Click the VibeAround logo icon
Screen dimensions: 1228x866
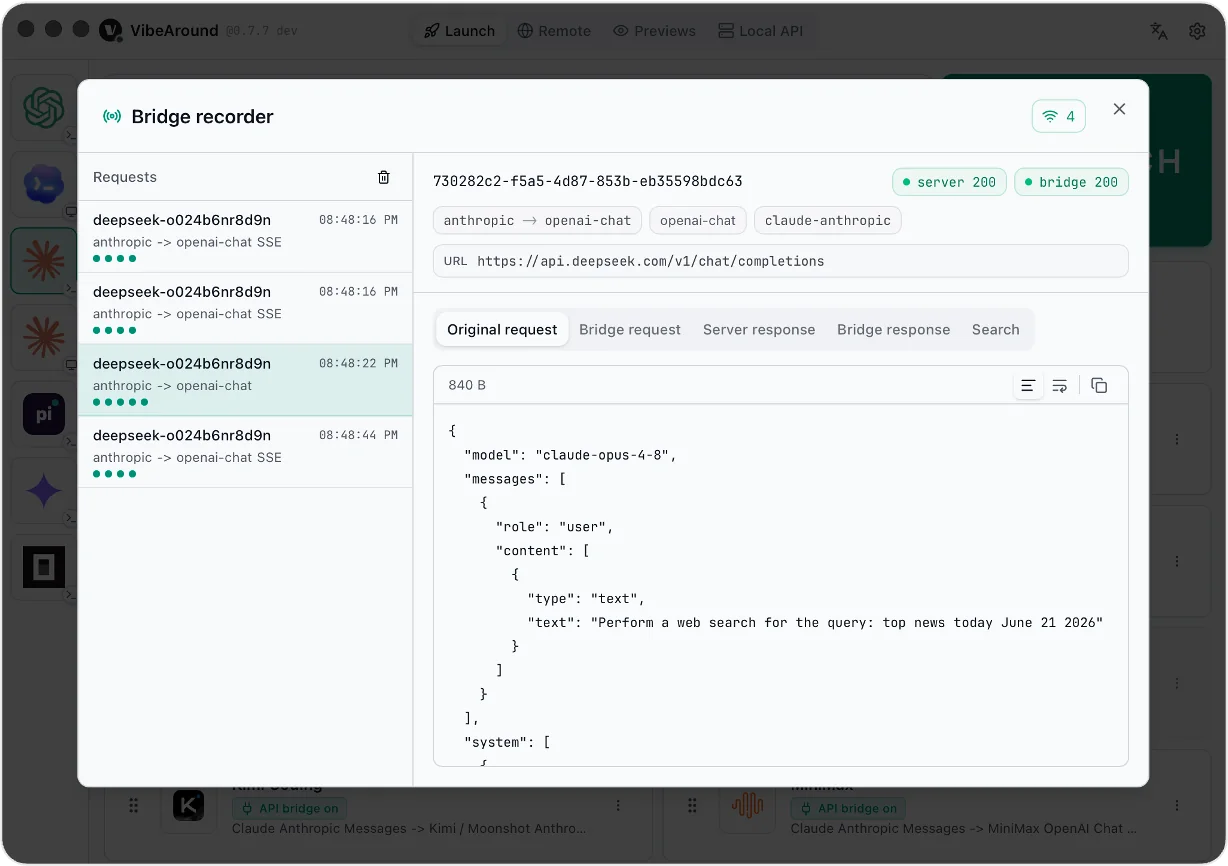[110, 30]
